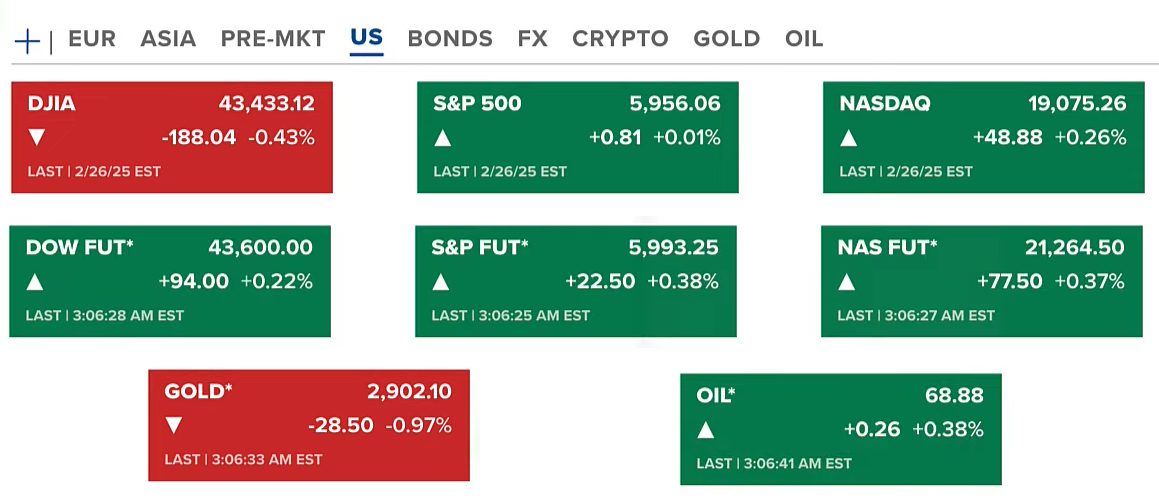Click the OIL up arrow icon
The height and width of the screenshot is (501, 1159).
pyautogui.click(x=706, y=430)
